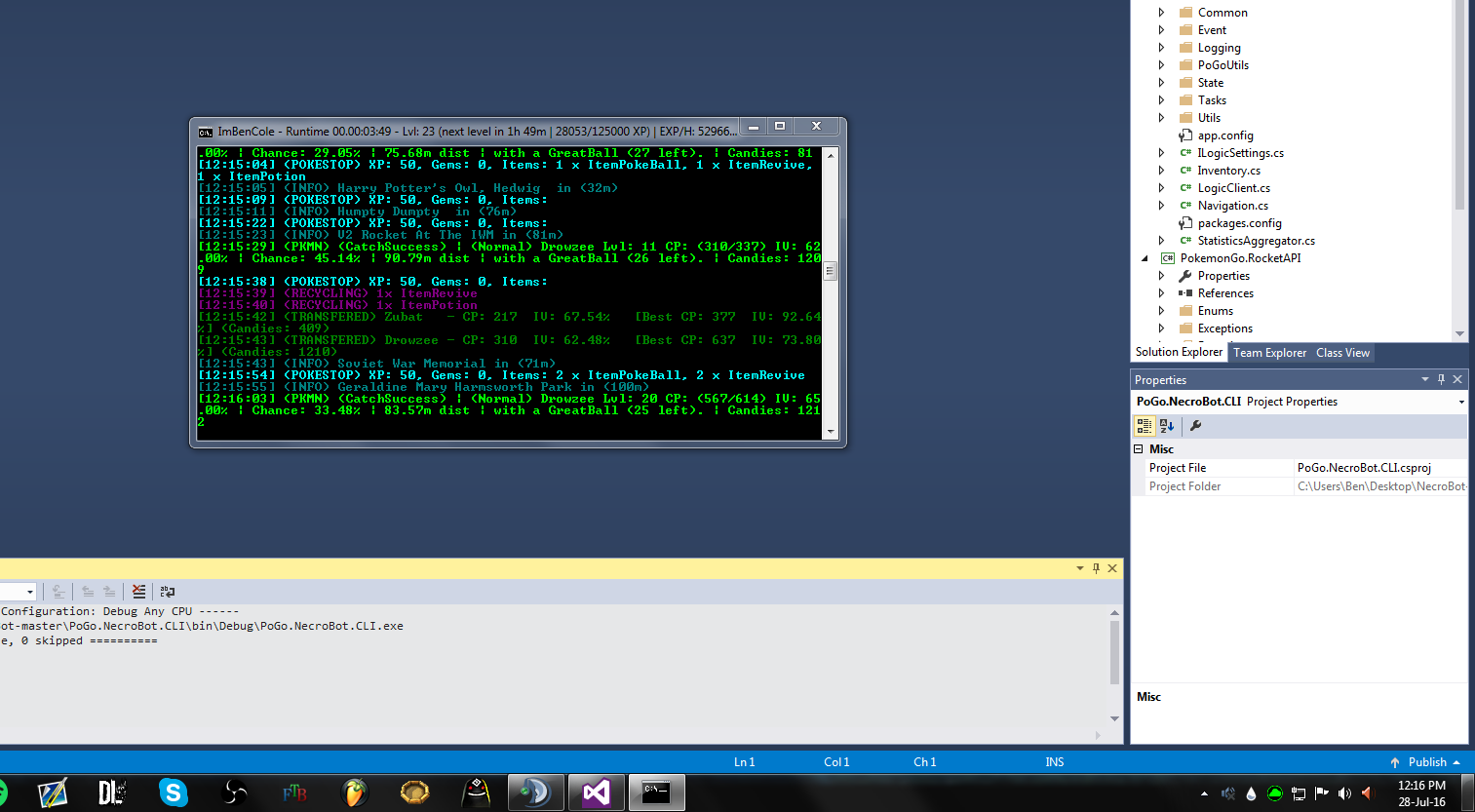Open the DL taskbar application icon

(112, 793)
